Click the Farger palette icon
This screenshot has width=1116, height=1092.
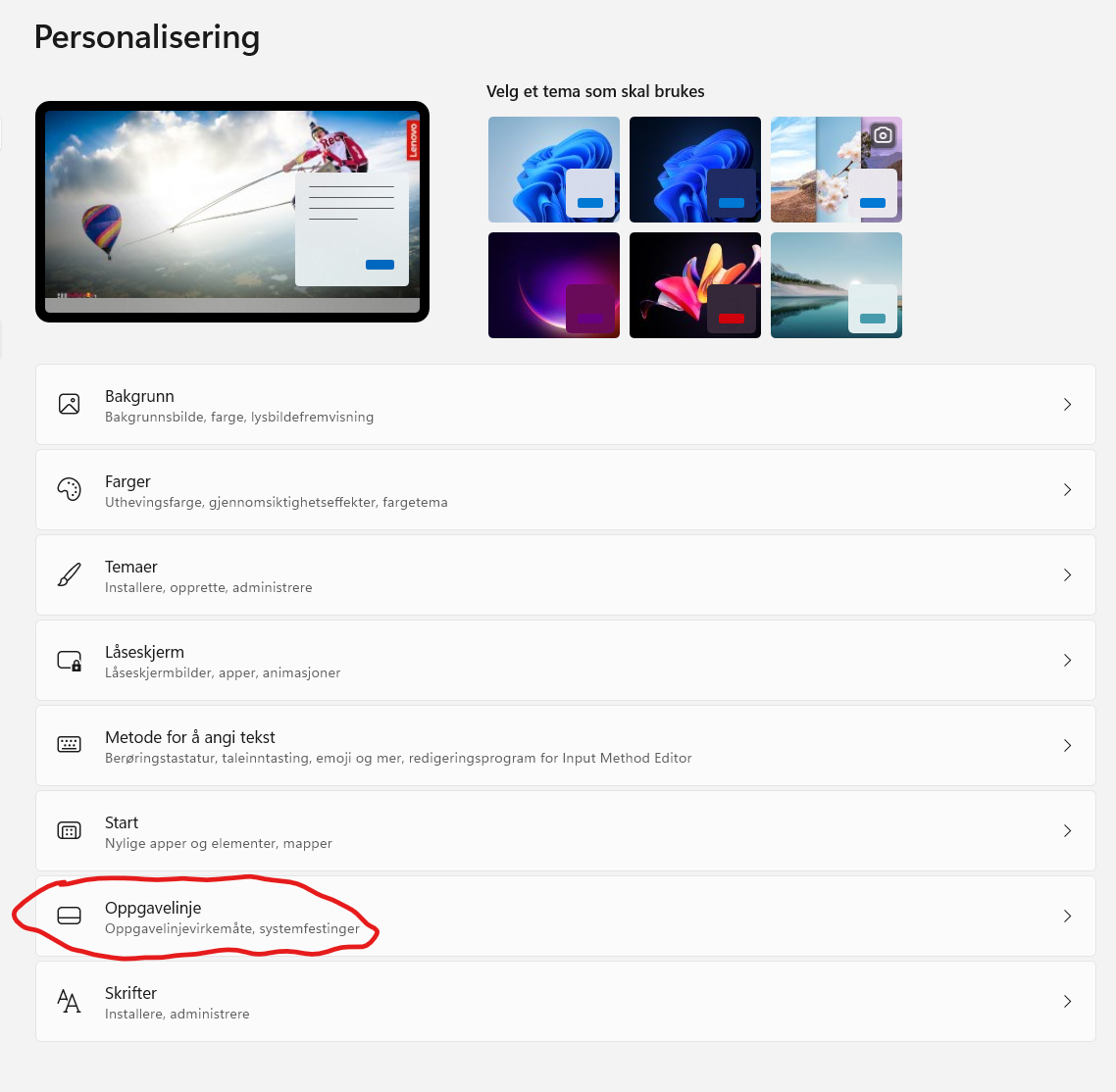(x=69, y=489)
